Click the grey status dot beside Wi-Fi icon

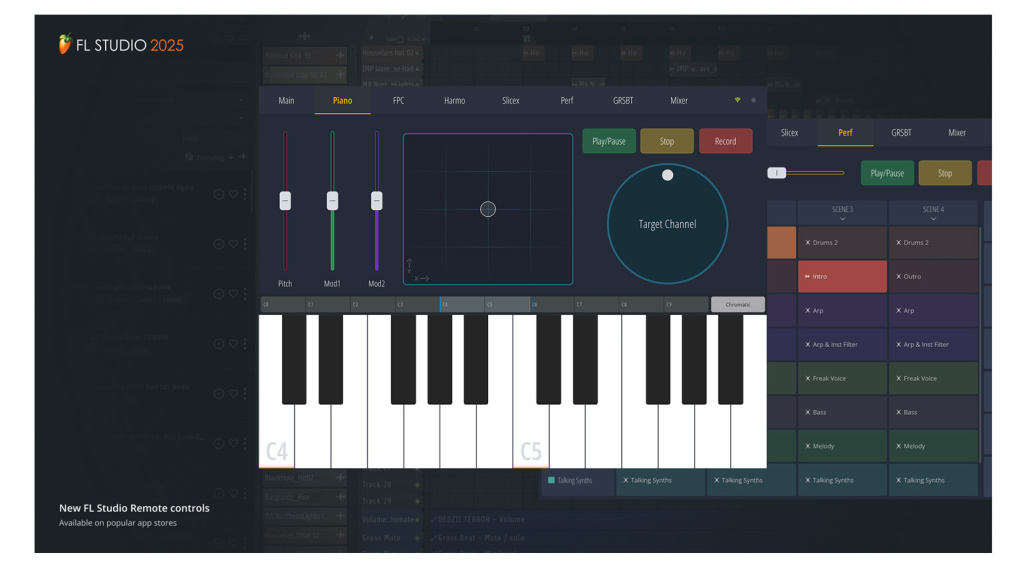tap(753, 101)
